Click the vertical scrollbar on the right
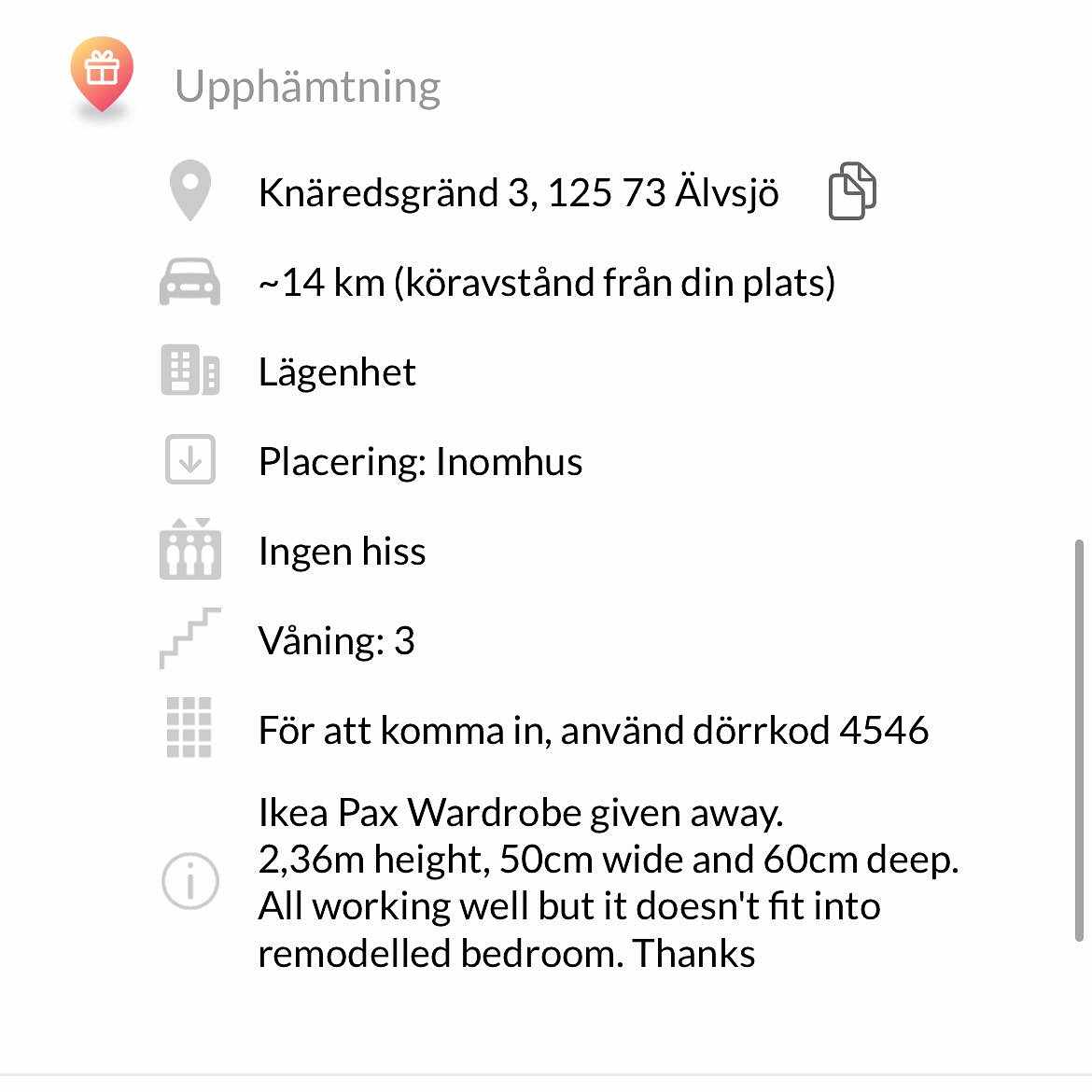 click(1080, 739)
